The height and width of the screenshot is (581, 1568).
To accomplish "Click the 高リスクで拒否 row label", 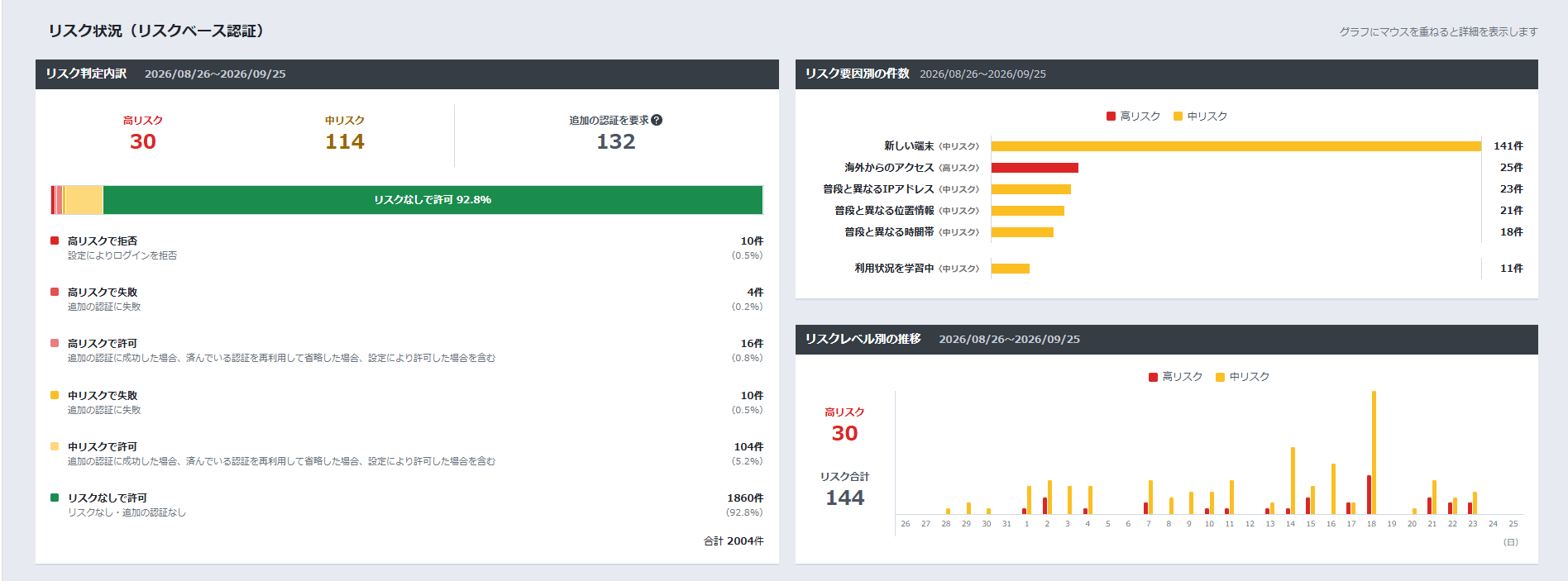I will point(103,241).
